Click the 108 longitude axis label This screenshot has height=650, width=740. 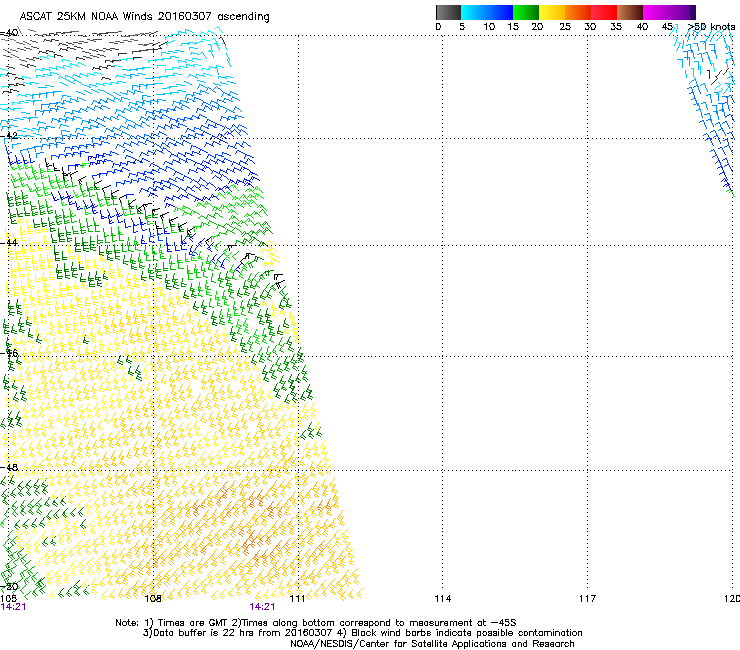(153, 599)
